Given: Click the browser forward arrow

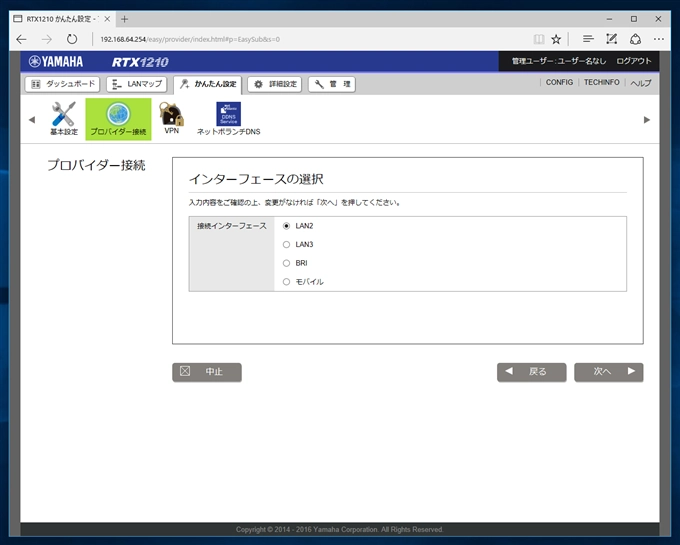Looking at the screenshot, I should [46, 39].
